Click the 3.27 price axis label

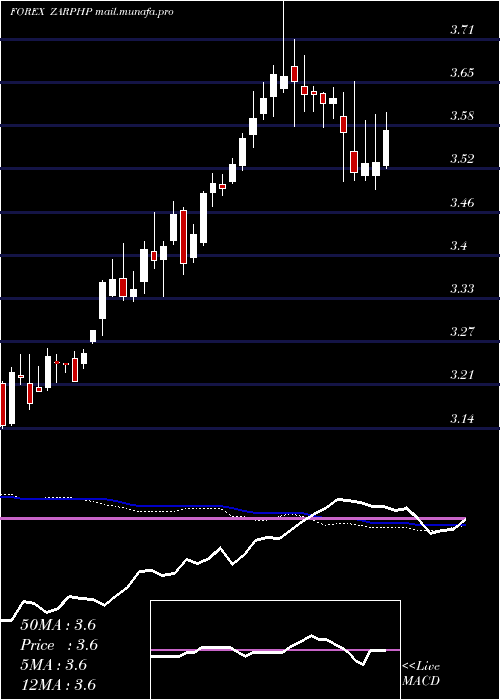click(462, 332)
